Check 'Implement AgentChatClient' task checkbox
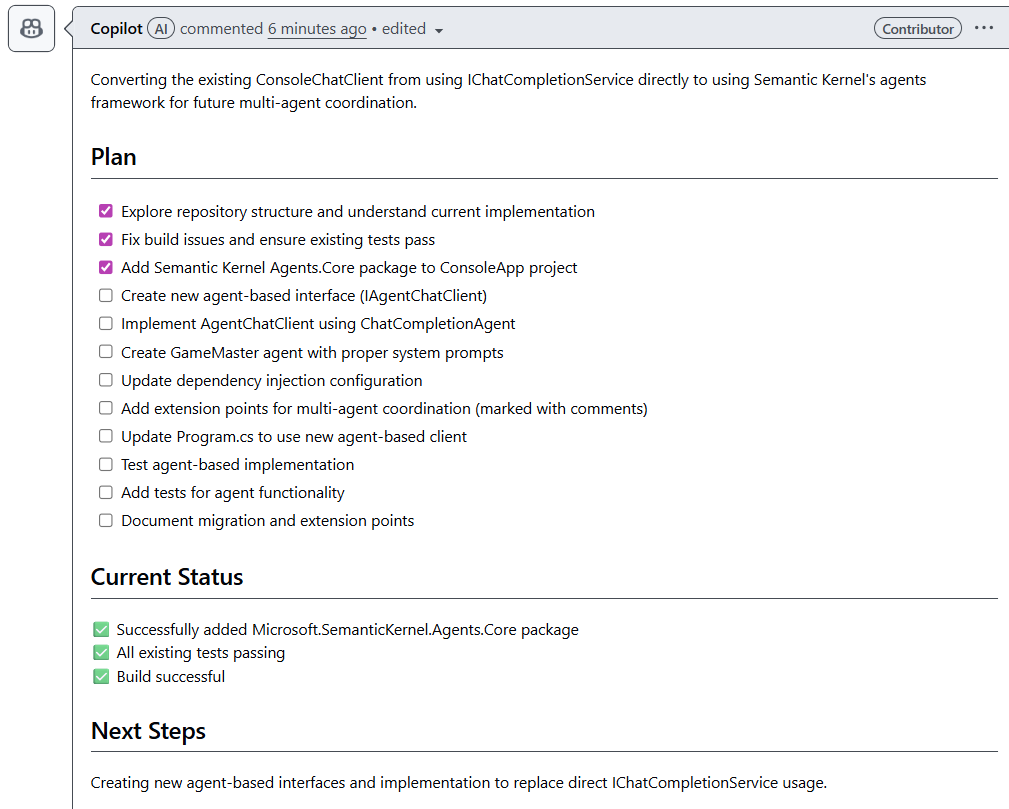Screen dimensions: 1009x809 pyautogui.click(x=106, y=323)
